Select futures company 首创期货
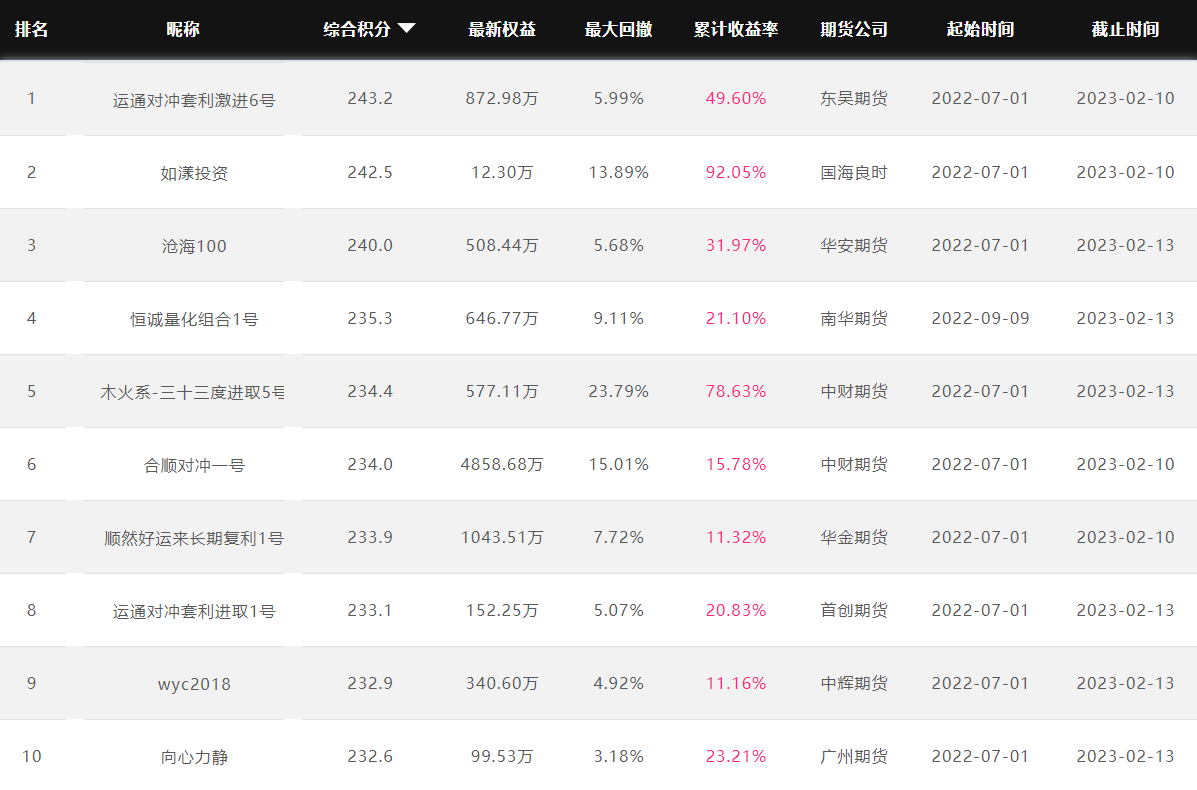This screenshot has width=1197, height=790. (x=853, y=611)
